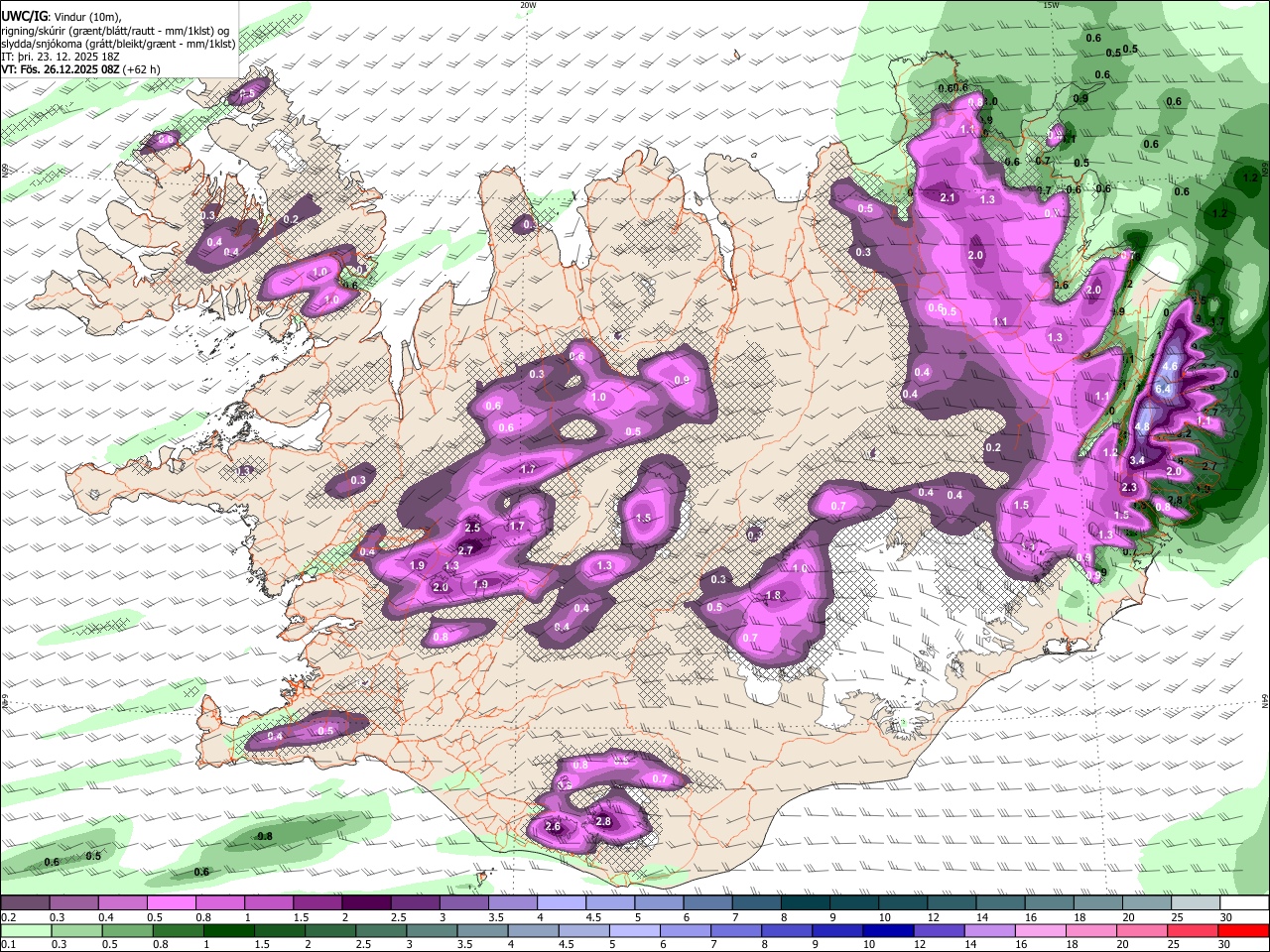Pick the snow scale swatch between 25 and 30

tap(1197, 903)
